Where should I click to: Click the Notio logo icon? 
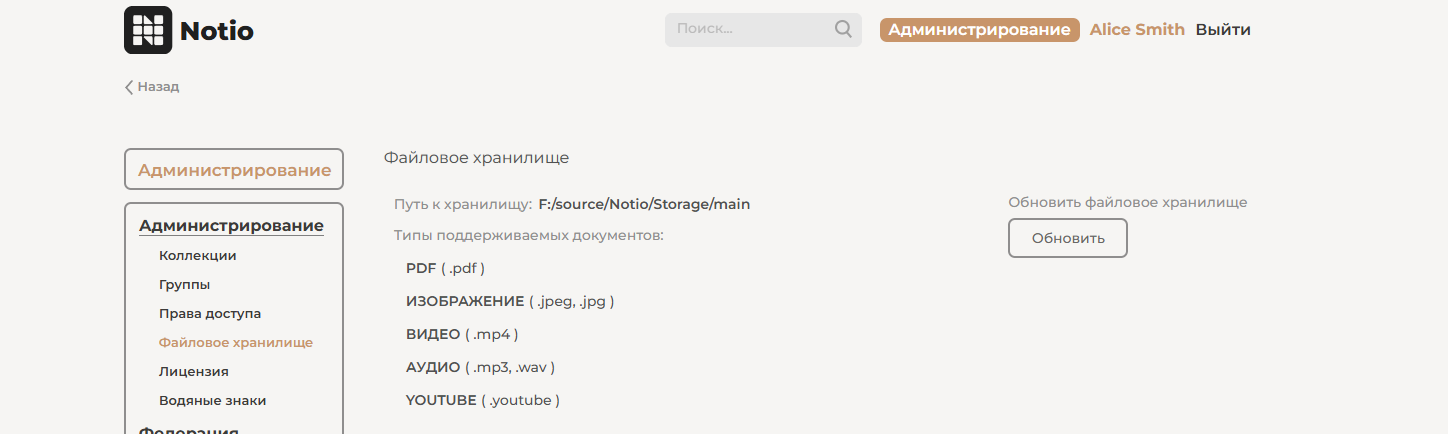click(x=148, y=30)
